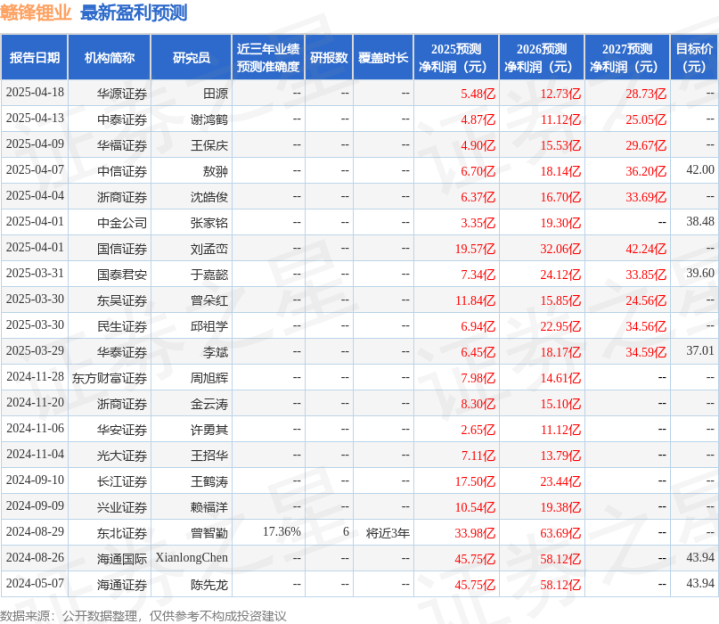Click the 13.79亿 value

click(560, 456)
